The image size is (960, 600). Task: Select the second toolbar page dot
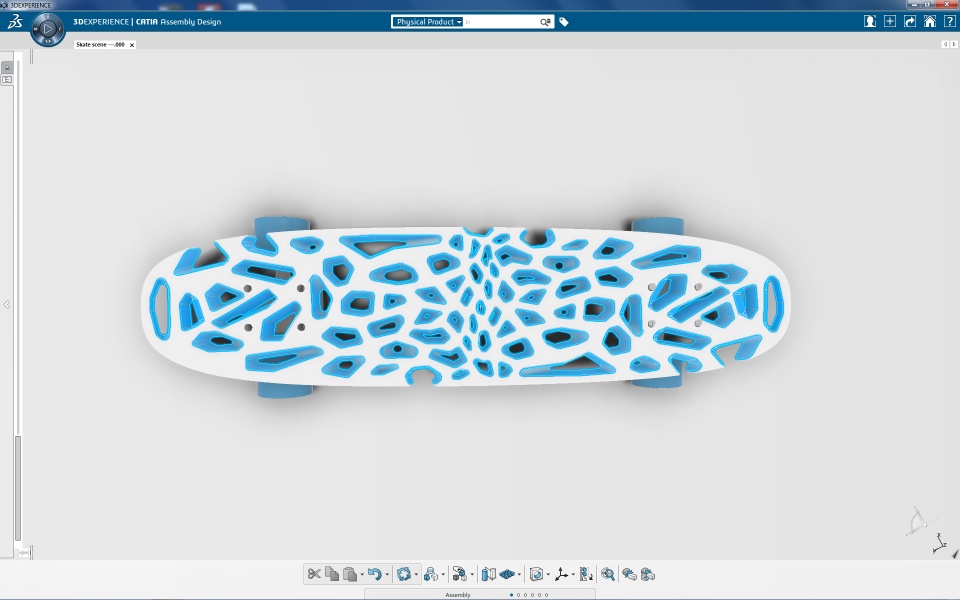click(519, 595)
